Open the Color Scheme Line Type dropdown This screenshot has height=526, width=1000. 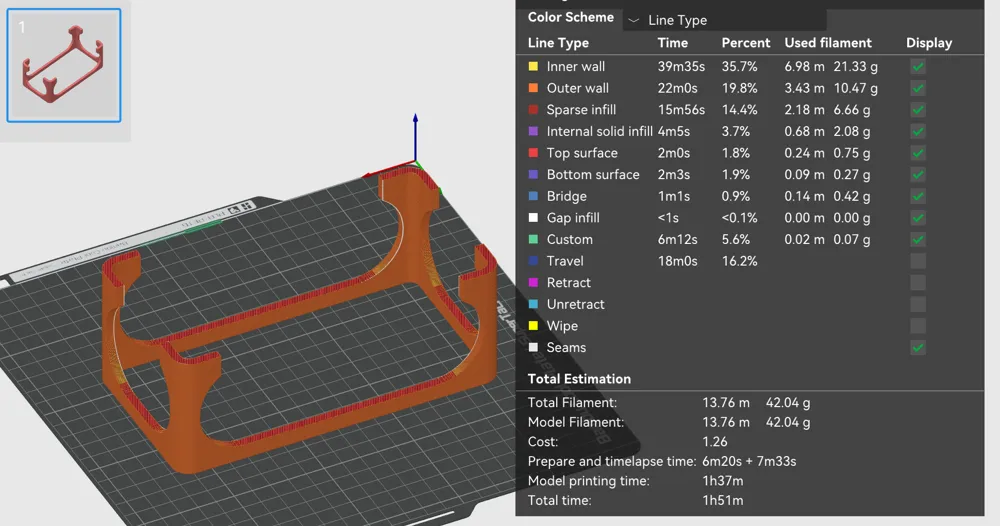click(x=724, y=20)
